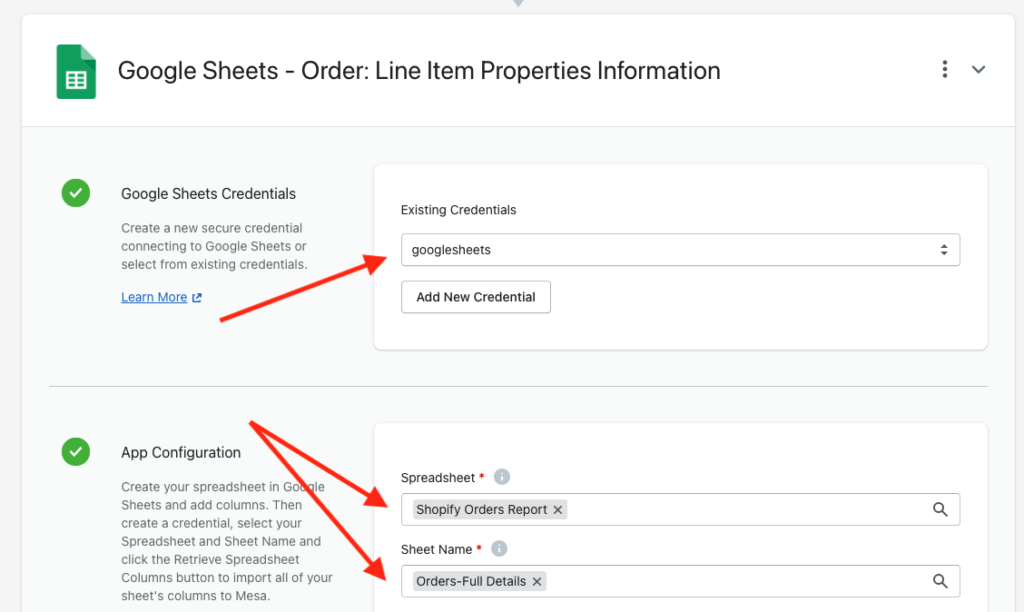Click the 'Google Sheets Credentials' heading
This screenshot has height=612, width=1024.
click(208, 194)
